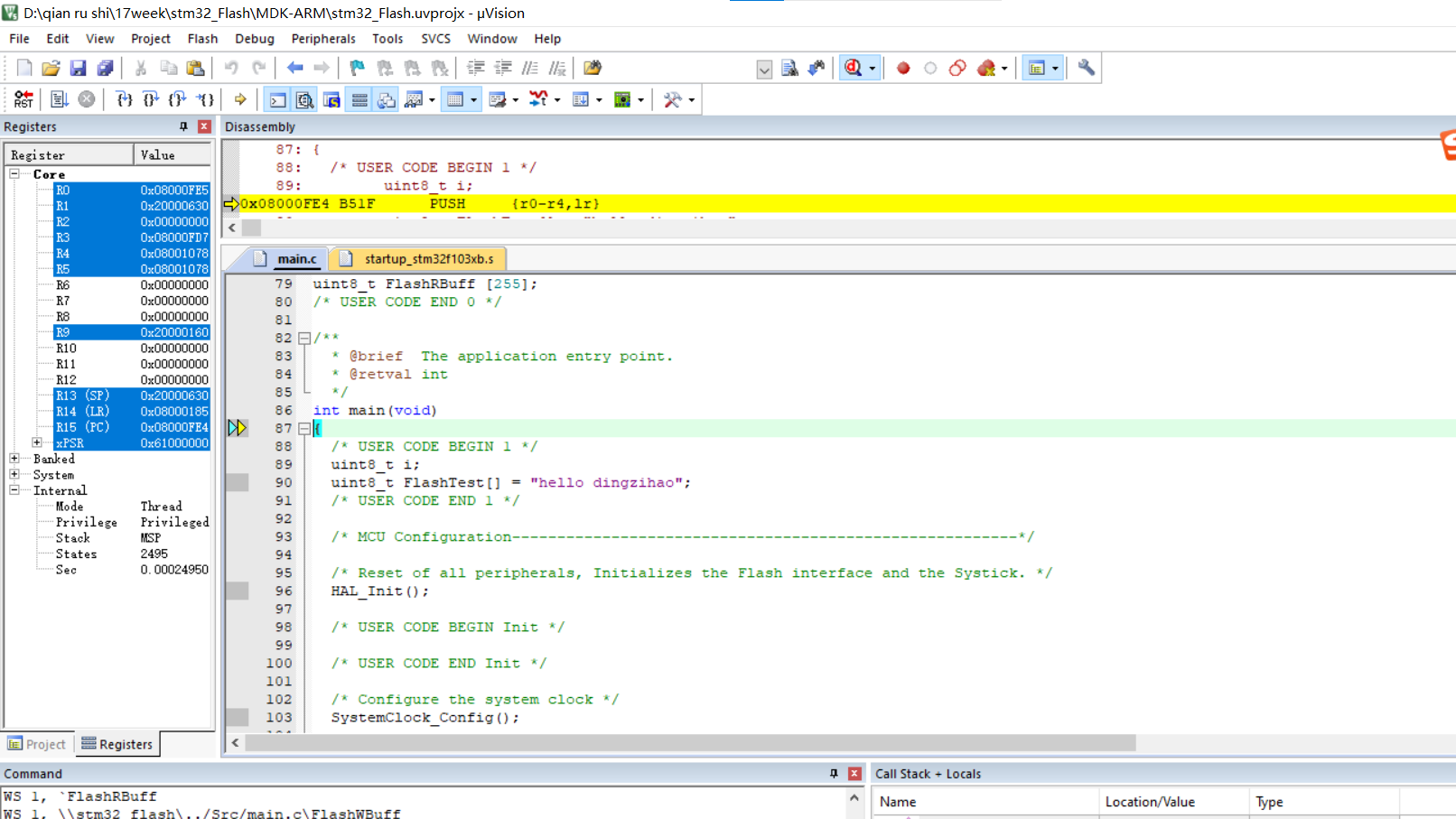
Task: Click the Value column header
Action: tap(173, 155)
